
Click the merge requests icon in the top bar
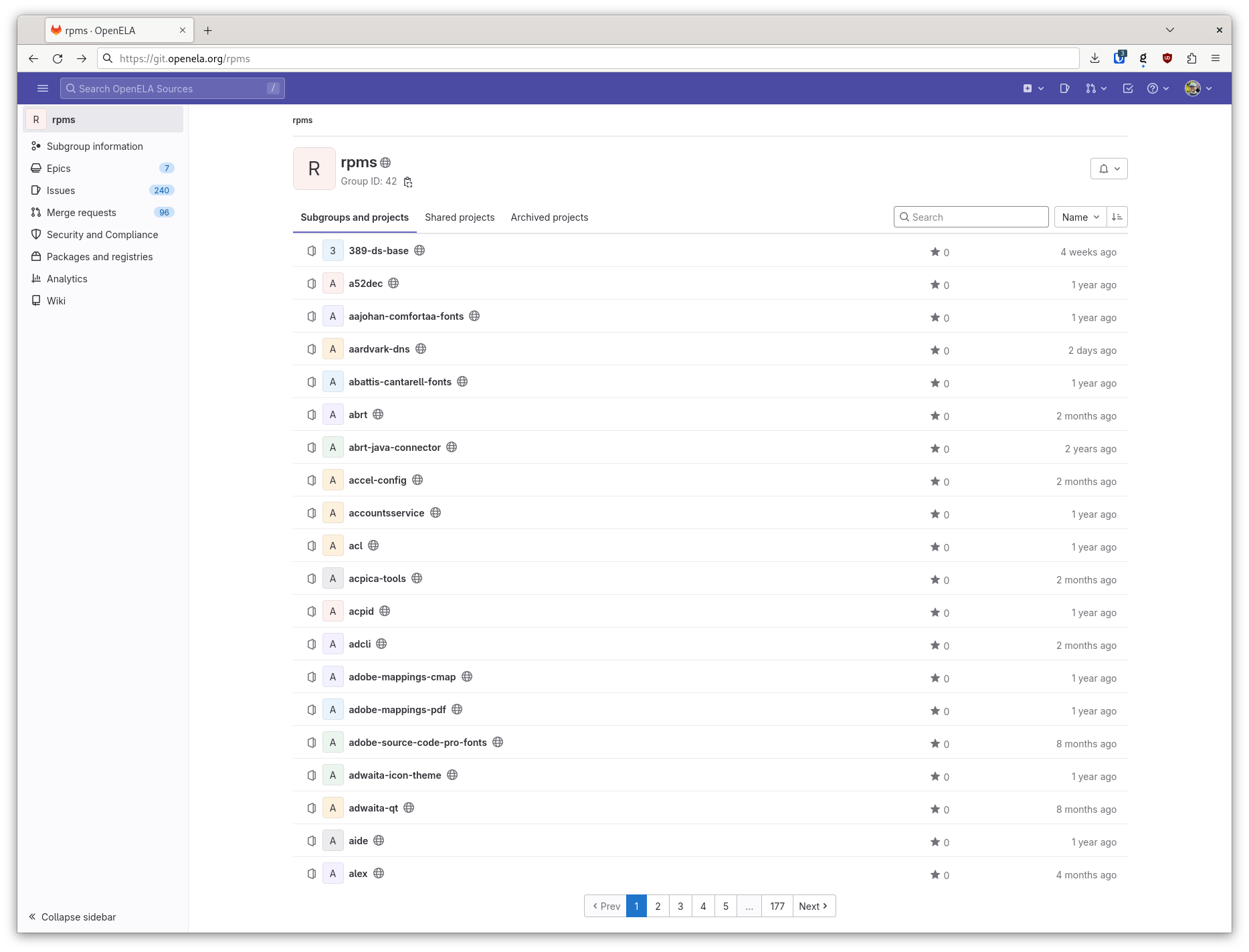click(1090, 88)
